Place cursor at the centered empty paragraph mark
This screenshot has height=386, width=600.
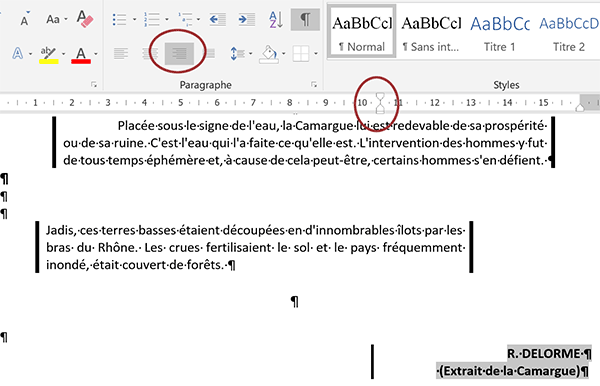coord(294,302)
